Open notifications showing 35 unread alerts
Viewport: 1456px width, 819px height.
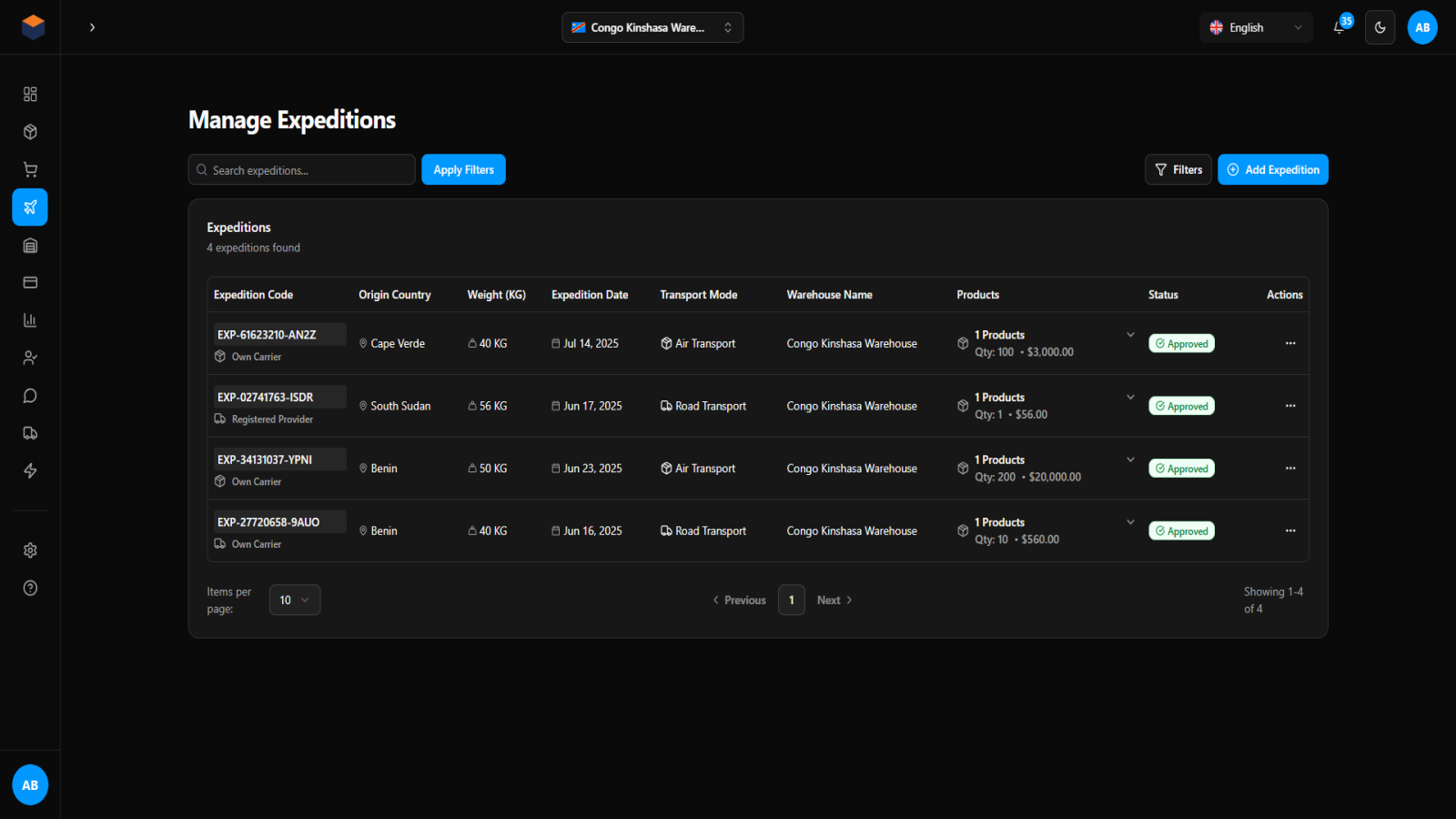[x=1339, y=27]
